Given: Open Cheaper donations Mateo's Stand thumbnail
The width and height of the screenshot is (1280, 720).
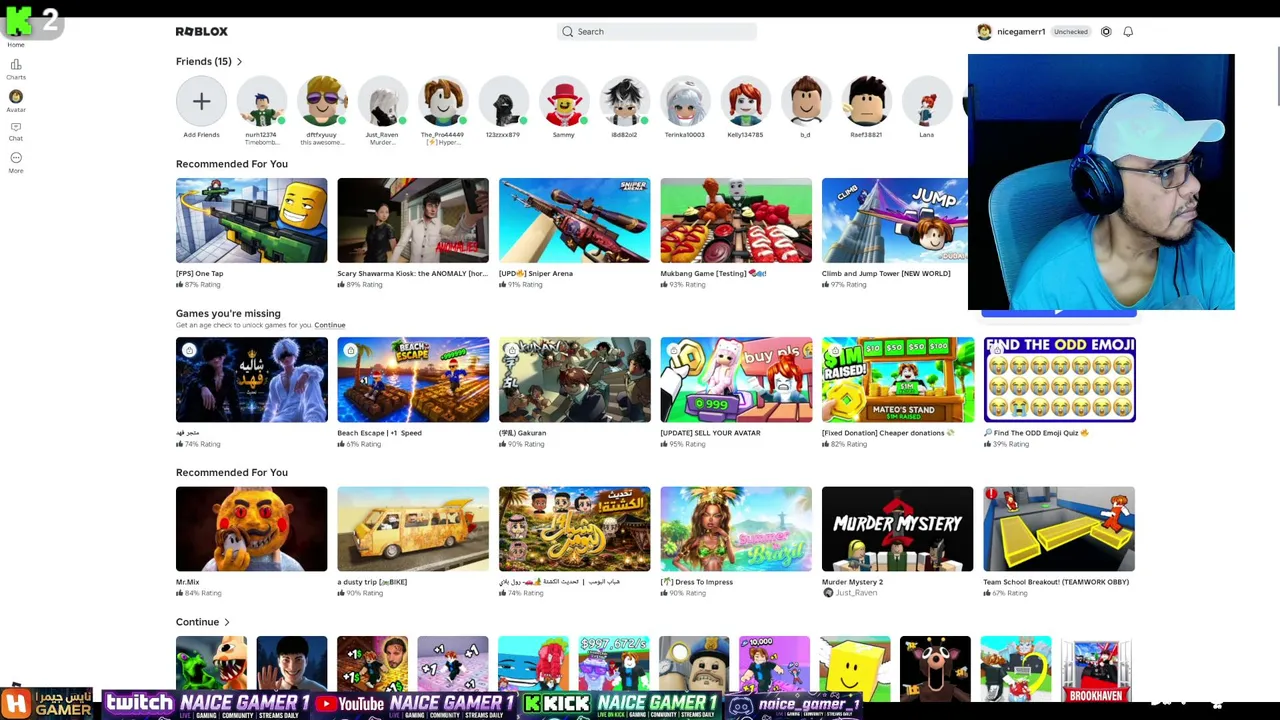Looking at the screenshot, I should tap(898, 380).
